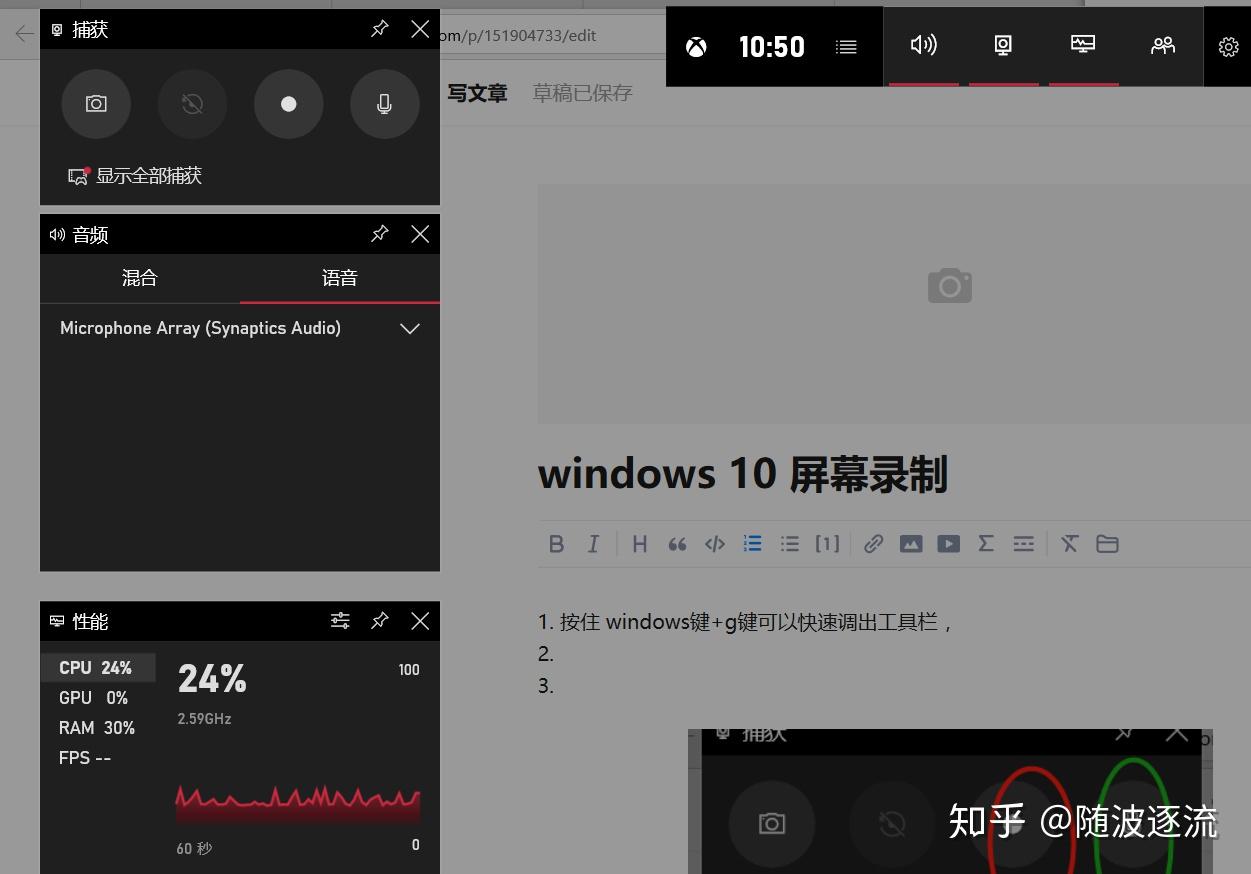This screenshot has width=1251, height=874.
Task: Start recording with the record button
Action: pos(288,104)
